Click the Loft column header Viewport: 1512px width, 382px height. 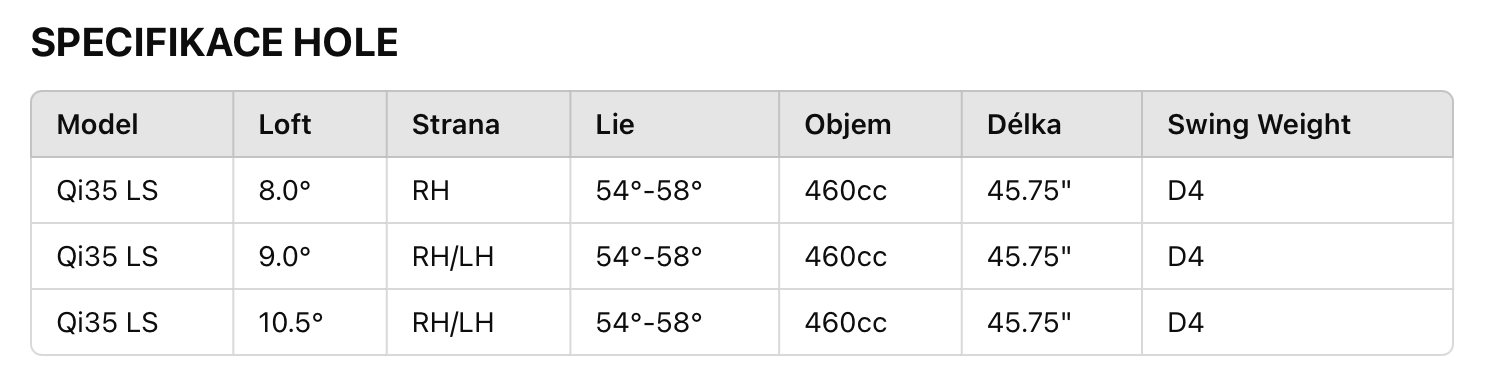coord(285,124)
